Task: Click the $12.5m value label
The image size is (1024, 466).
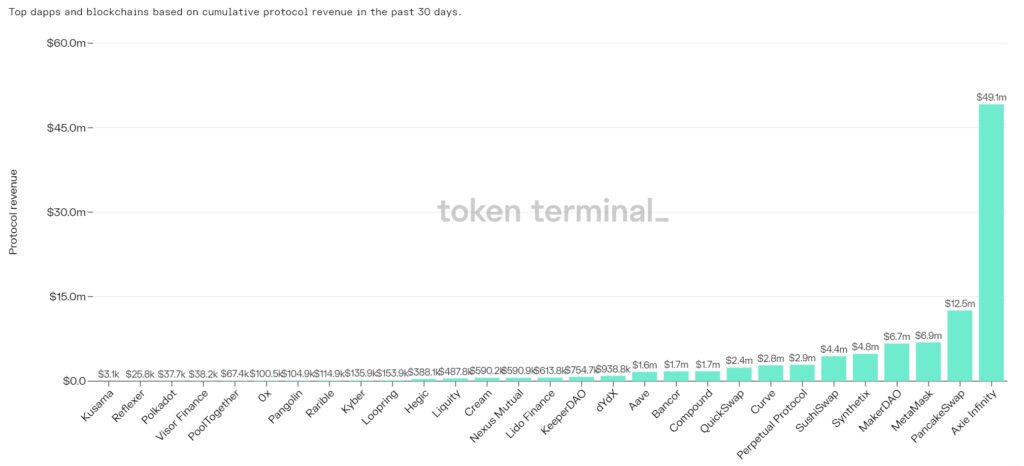Action: [x=960, y=302]
